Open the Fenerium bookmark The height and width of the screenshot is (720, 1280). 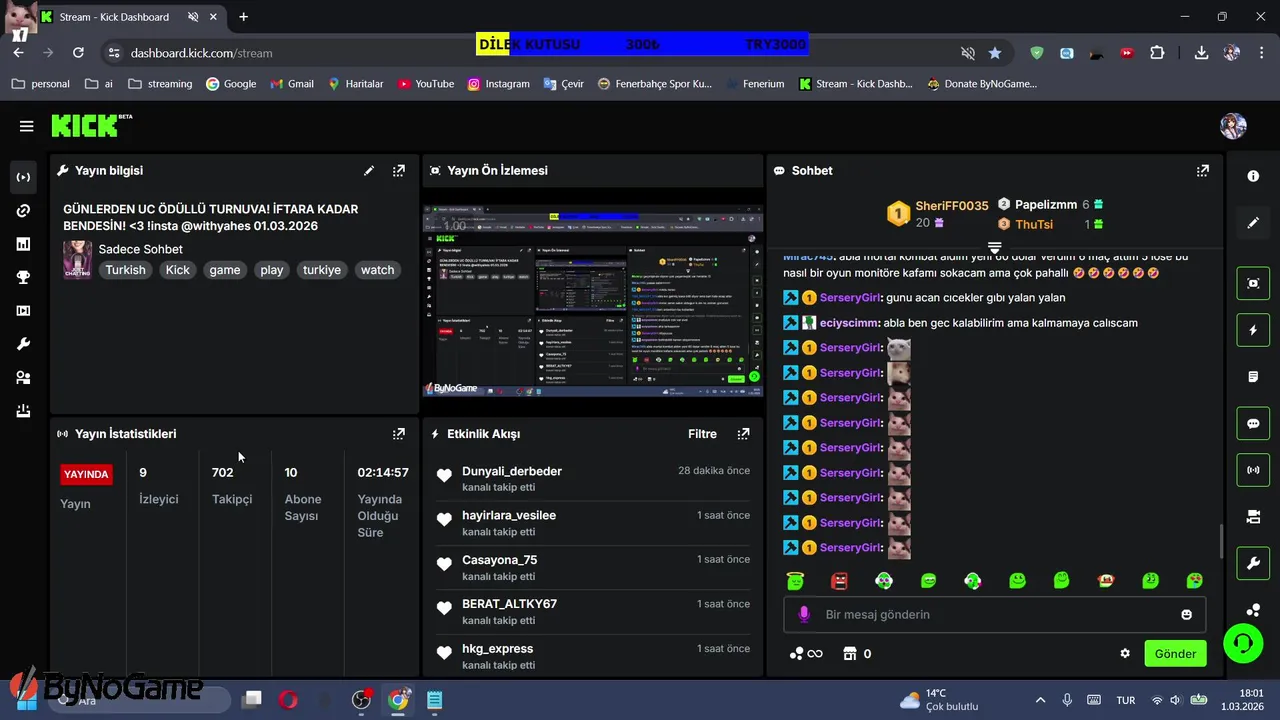coord(754,84)
